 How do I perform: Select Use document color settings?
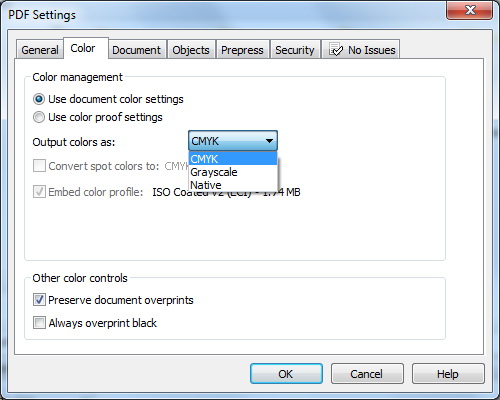coord(39,99)
